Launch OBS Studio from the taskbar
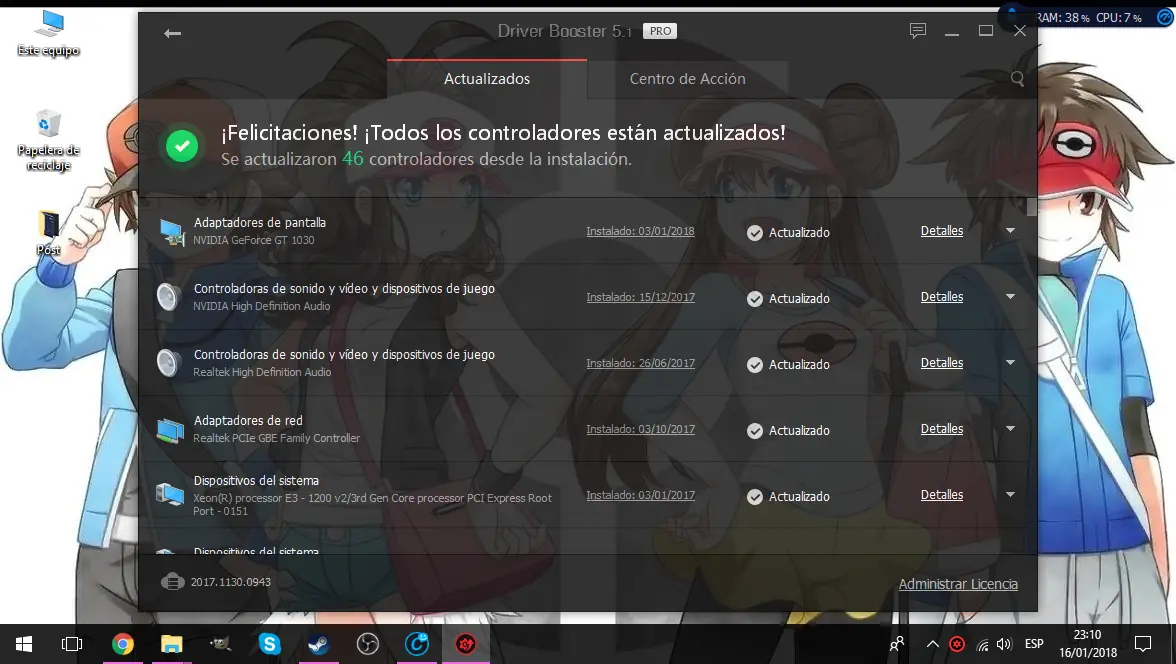Screen dimensions: 1176x664 click(367, 644)
